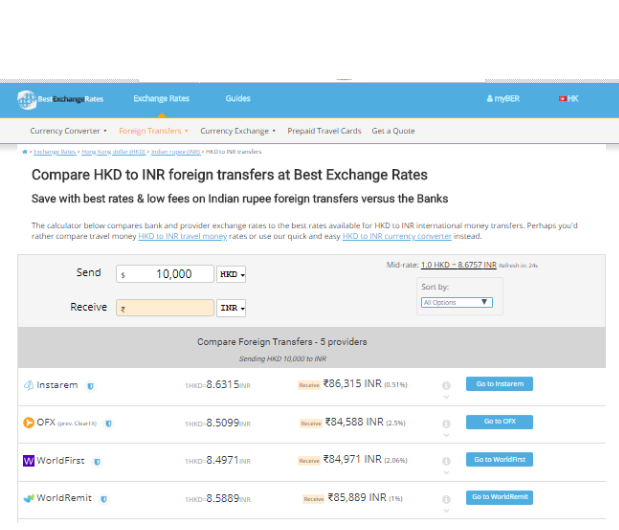Expand WorldFirst row details chevron
The image size is (619, 530).
click(x=446, y=472)
